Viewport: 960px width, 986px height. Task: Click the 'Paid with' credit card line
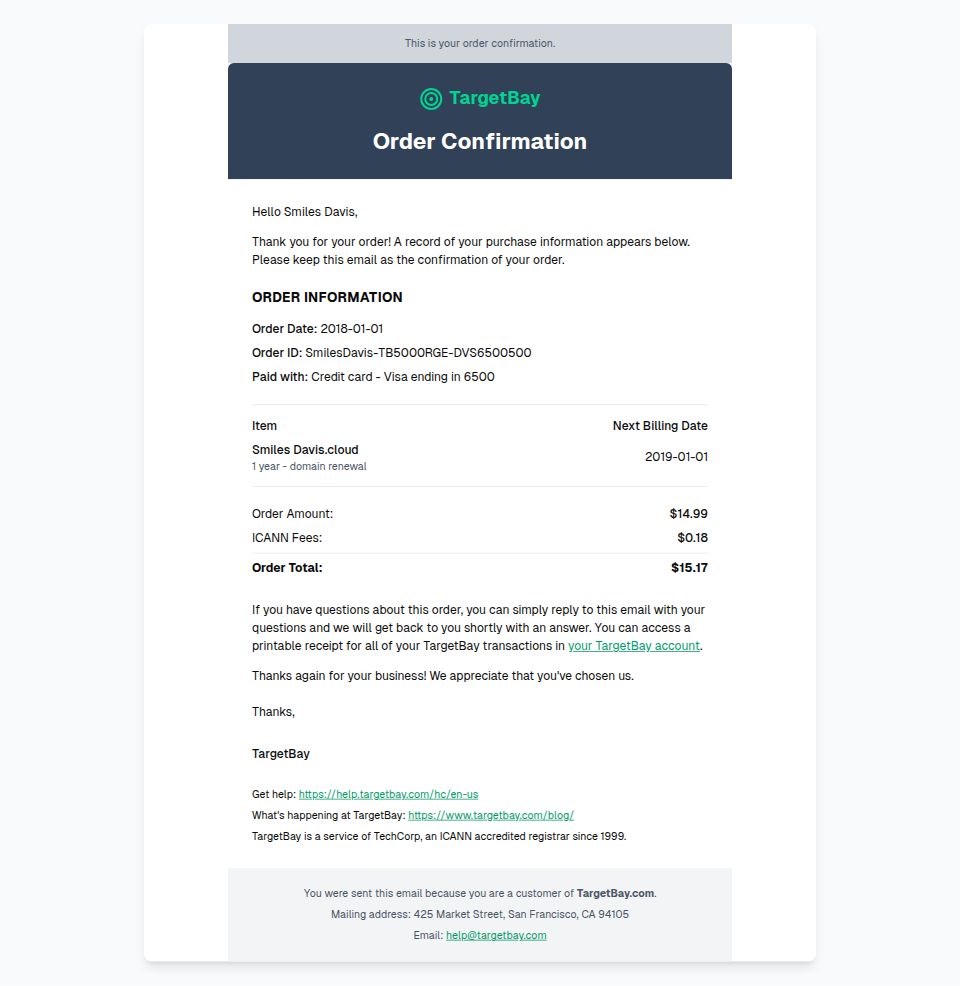pos(373,377)
